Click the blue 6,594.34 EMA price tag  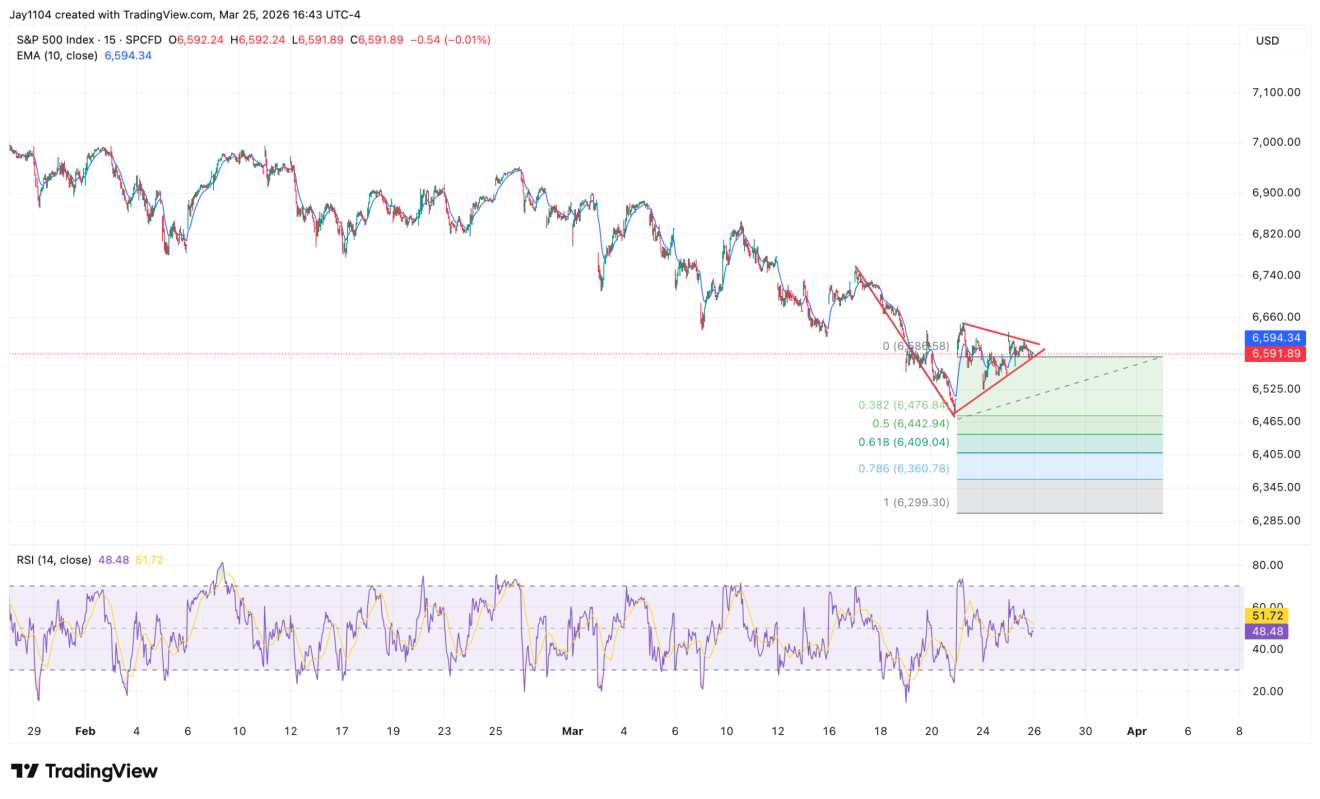(x=1273, y=338)
